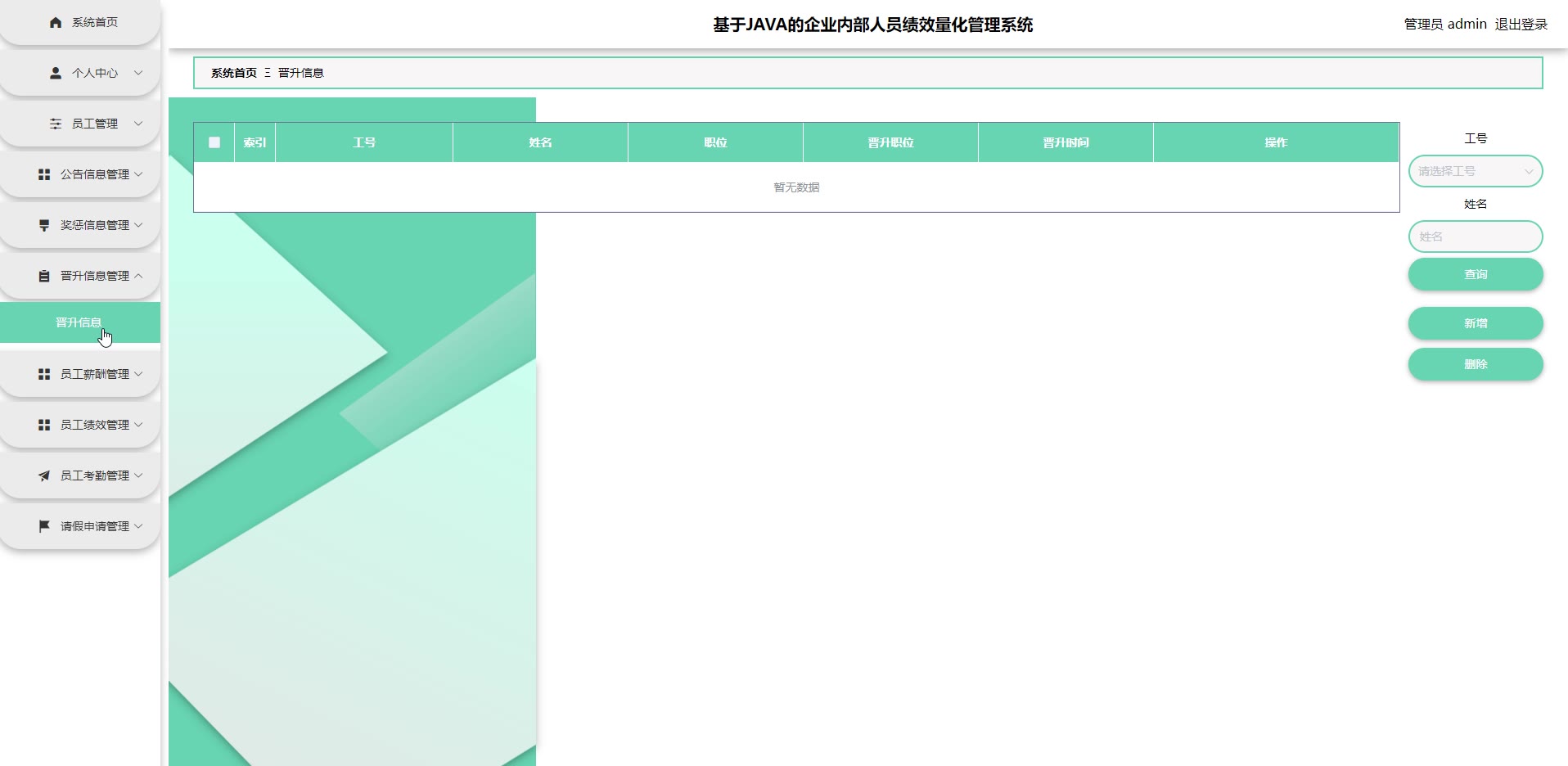Click the grid icon beside 员工薪酬管理
The image size is (1568, 766).
[x=44, y=374]
